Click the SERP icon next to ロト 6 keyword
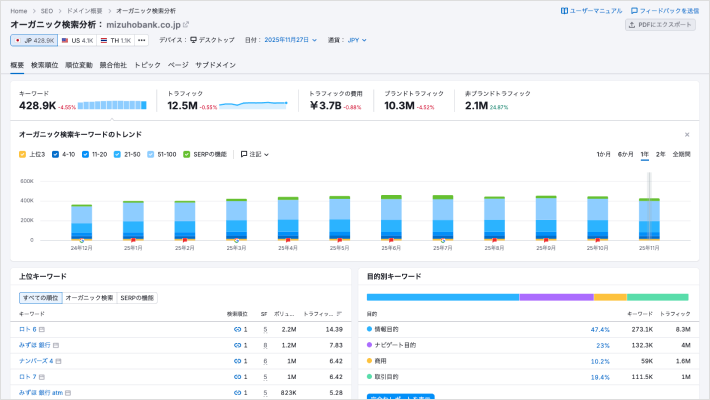Screen dimensions: 710x400 click(x=41, y=328)
